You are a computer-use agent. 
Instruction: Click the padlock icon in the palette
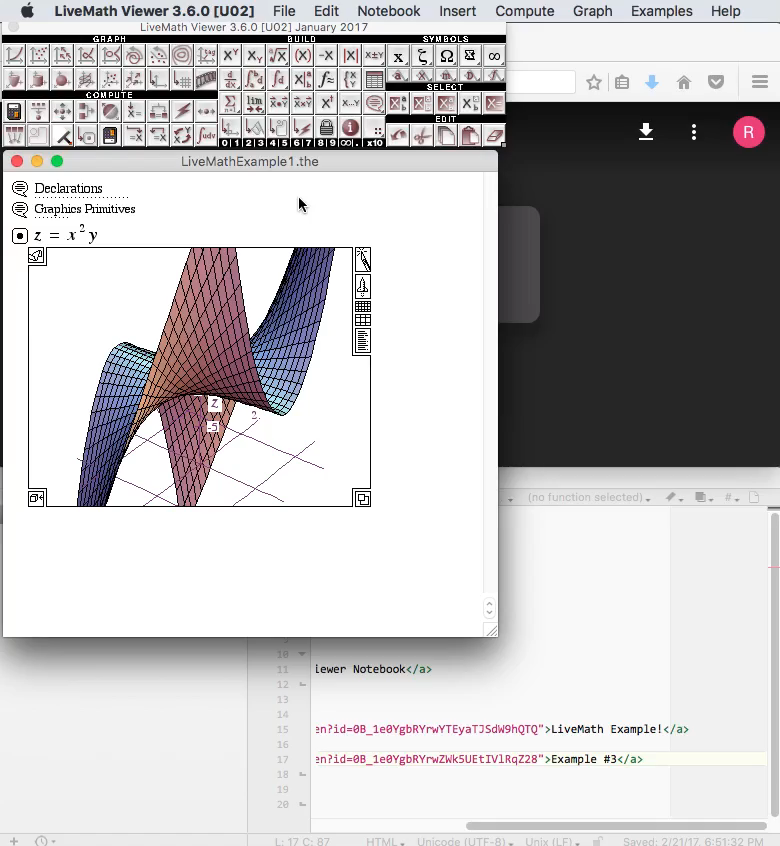326,128
